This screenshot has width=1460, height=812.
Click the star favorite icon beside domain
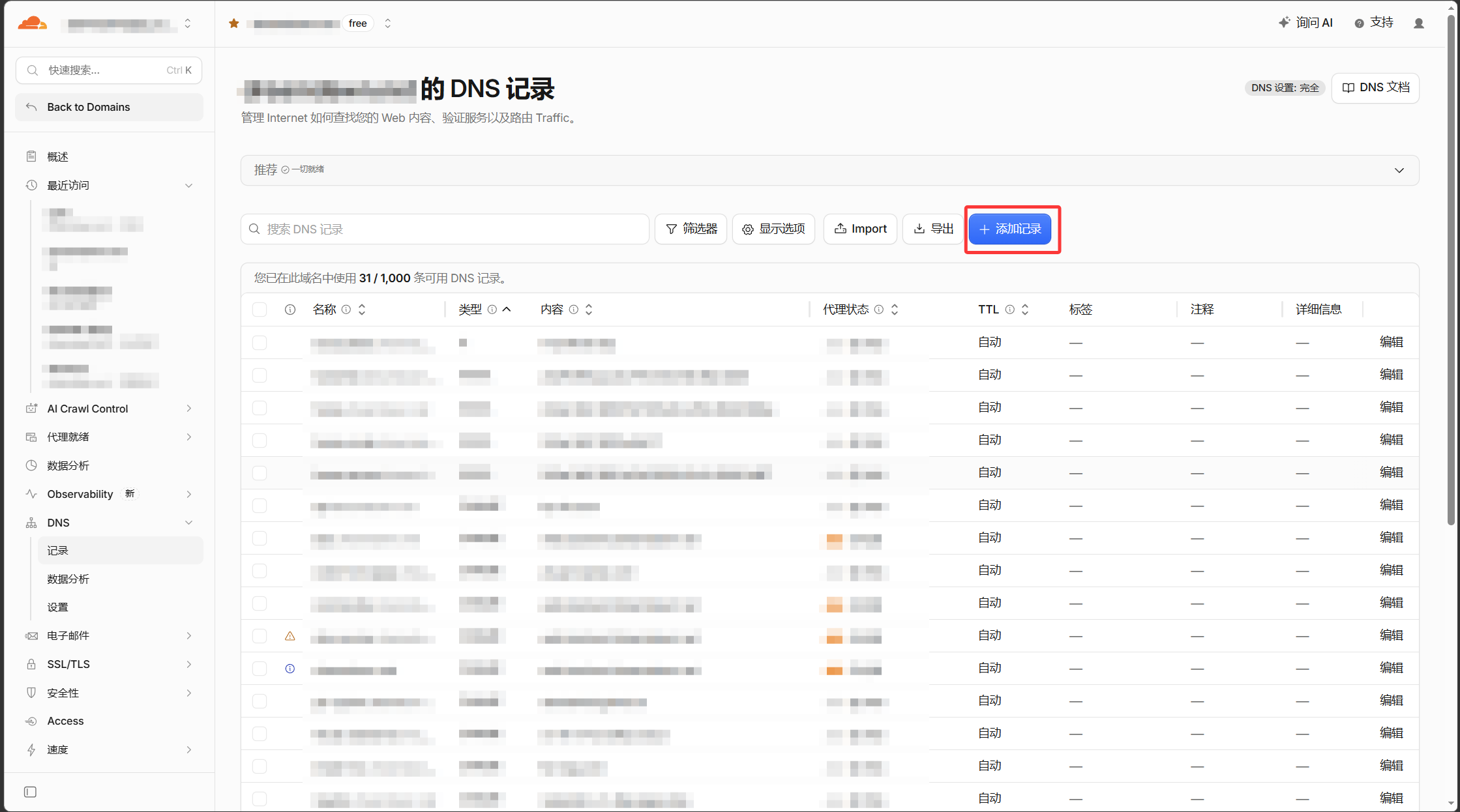click(x=234, y=23)
